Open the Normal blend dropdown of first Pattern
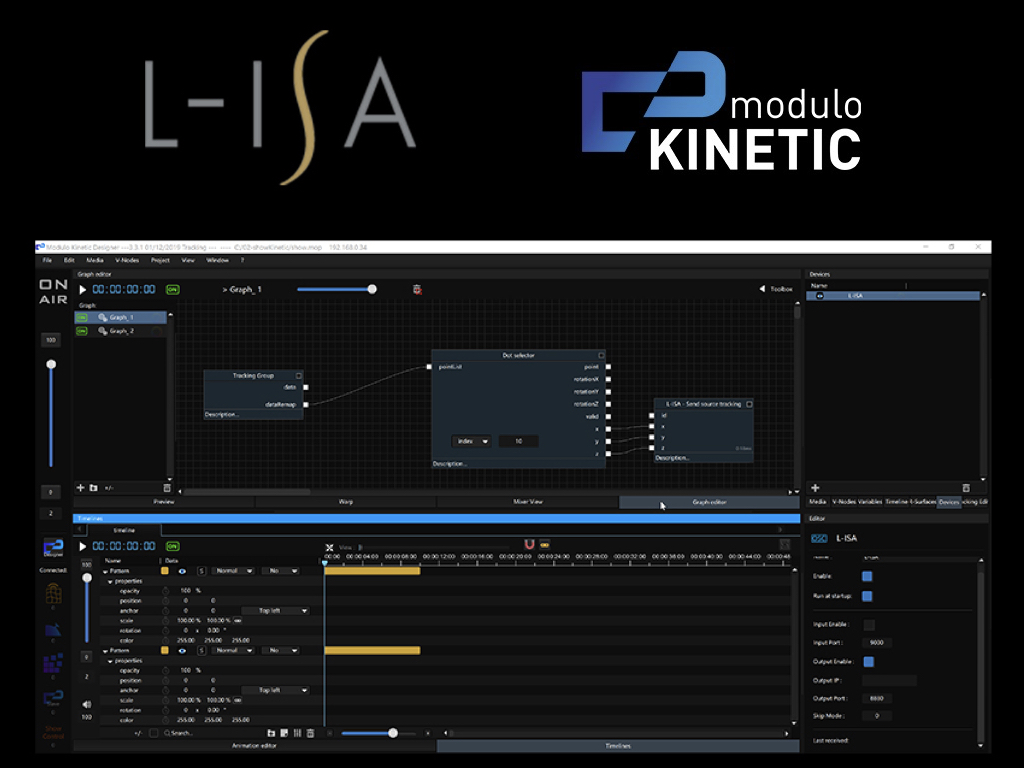This screenshot has height=768, width=1024. (x=234, y=571)
